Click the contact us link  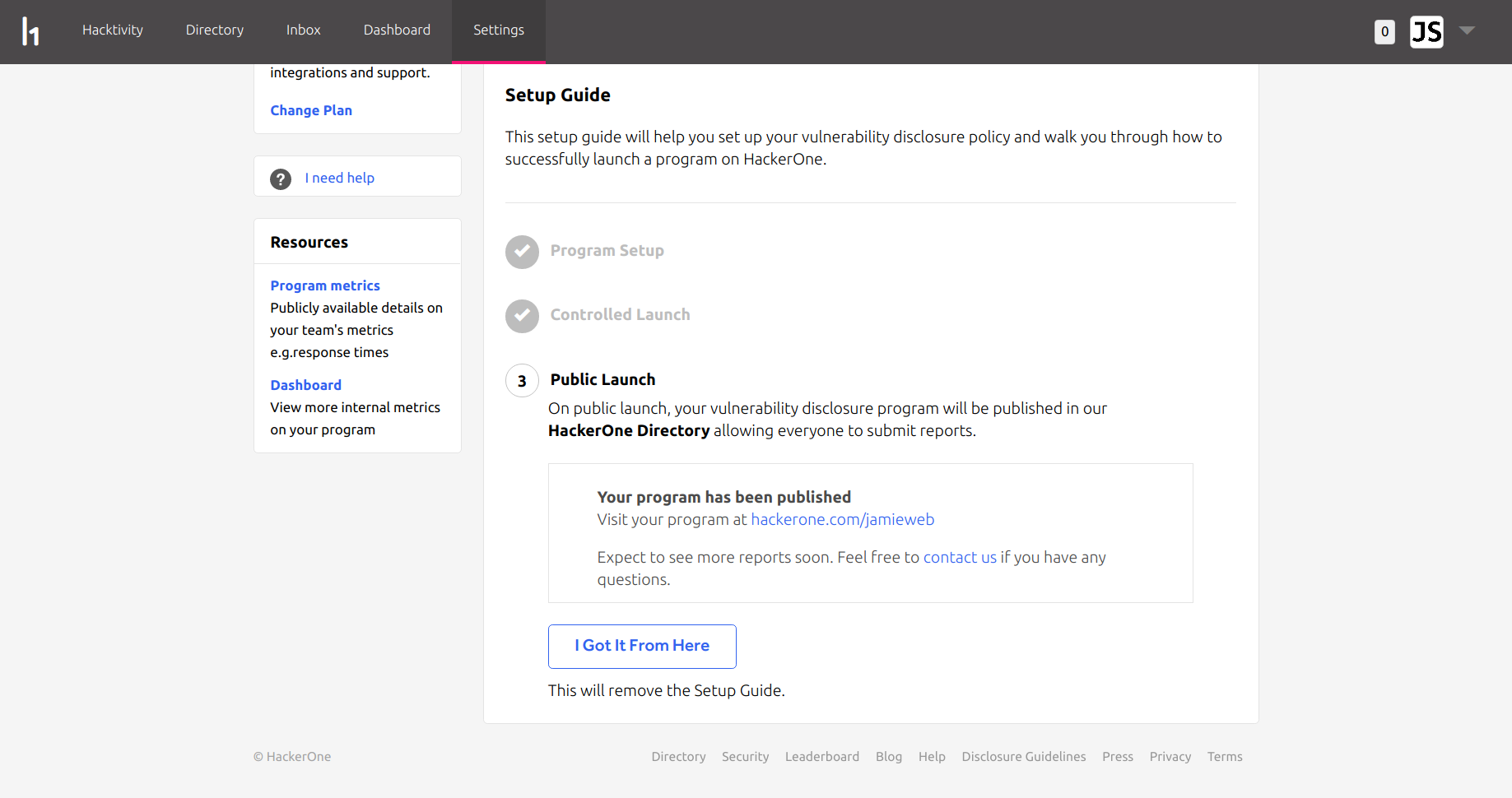click(960, 557)
